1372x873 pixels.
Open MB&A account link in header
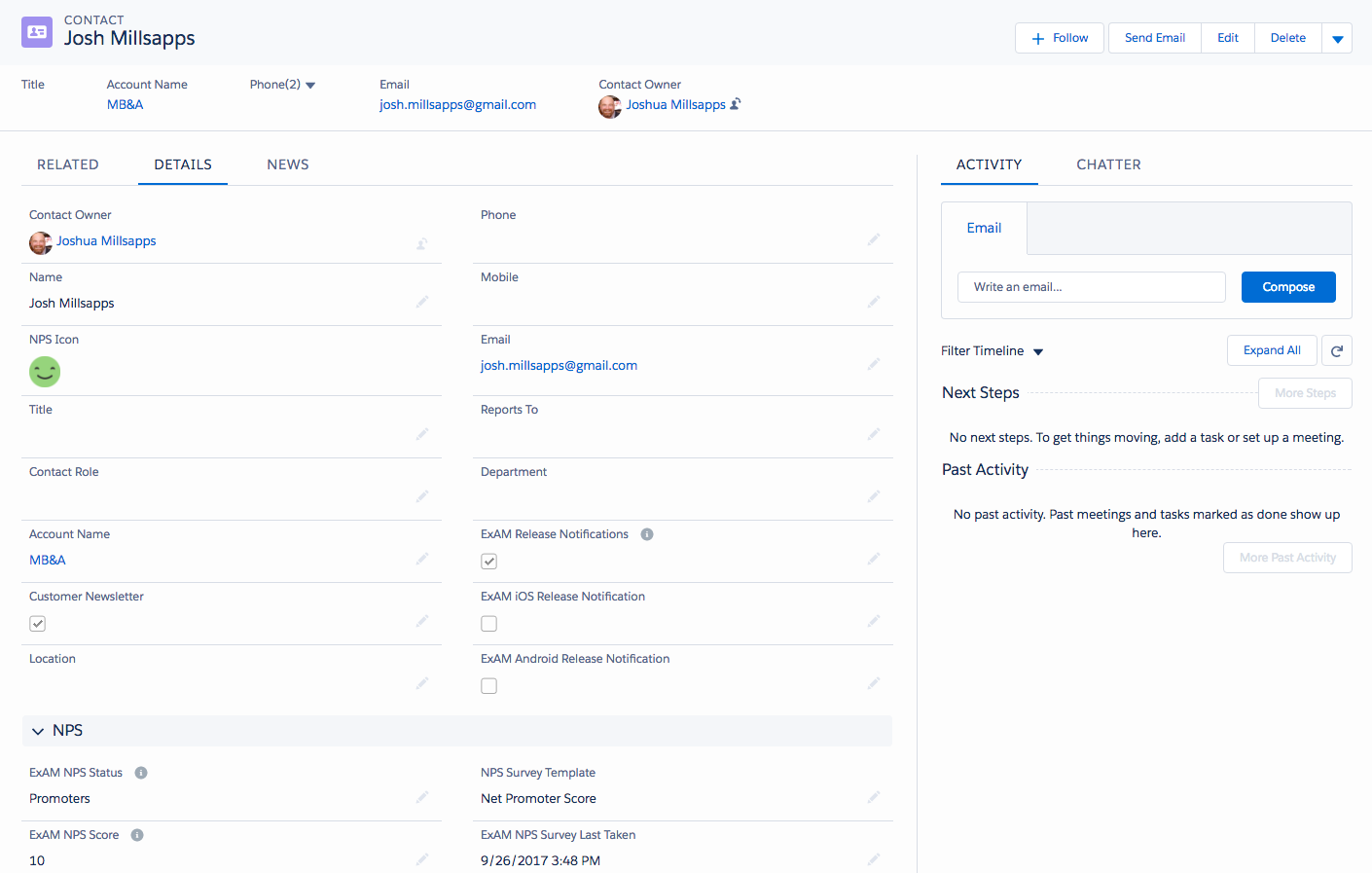point(125,105)
